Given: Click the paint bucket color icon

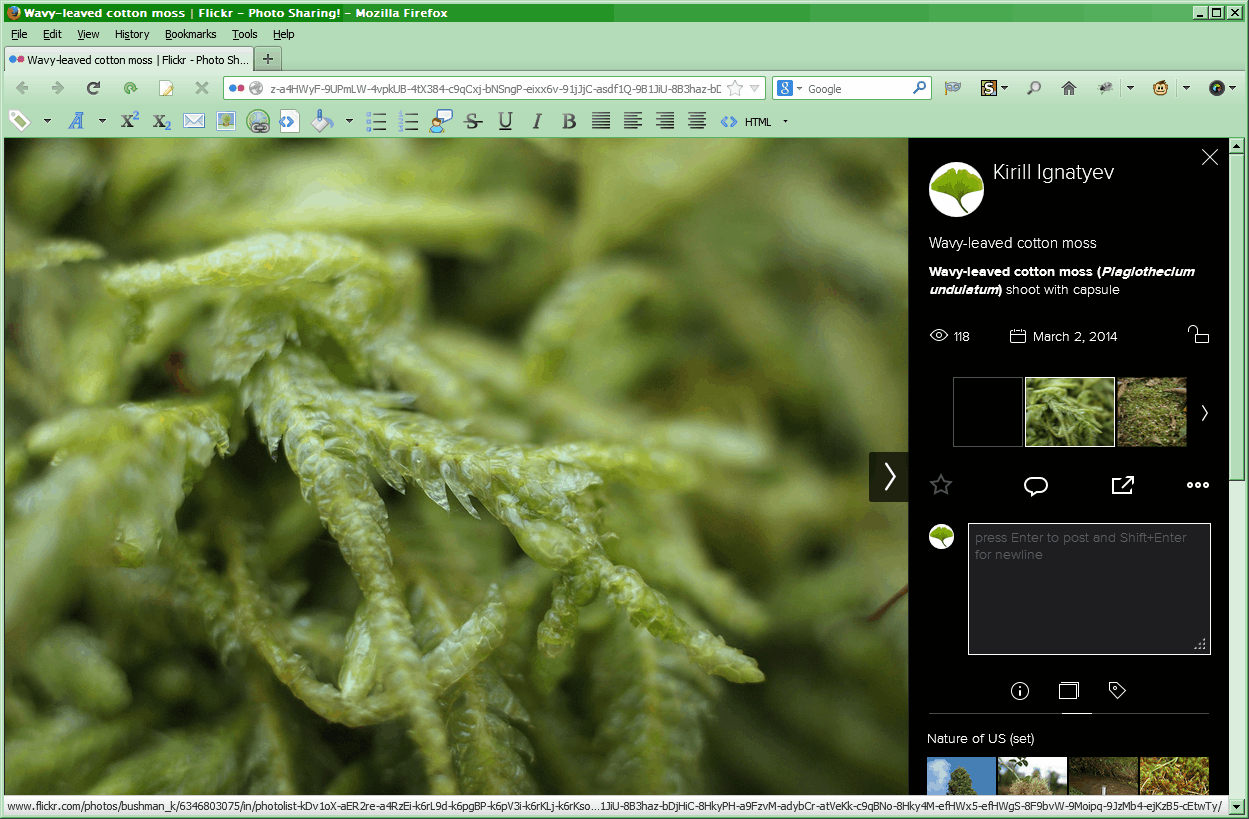Looking at the screenshot, I should click(321, 121).
